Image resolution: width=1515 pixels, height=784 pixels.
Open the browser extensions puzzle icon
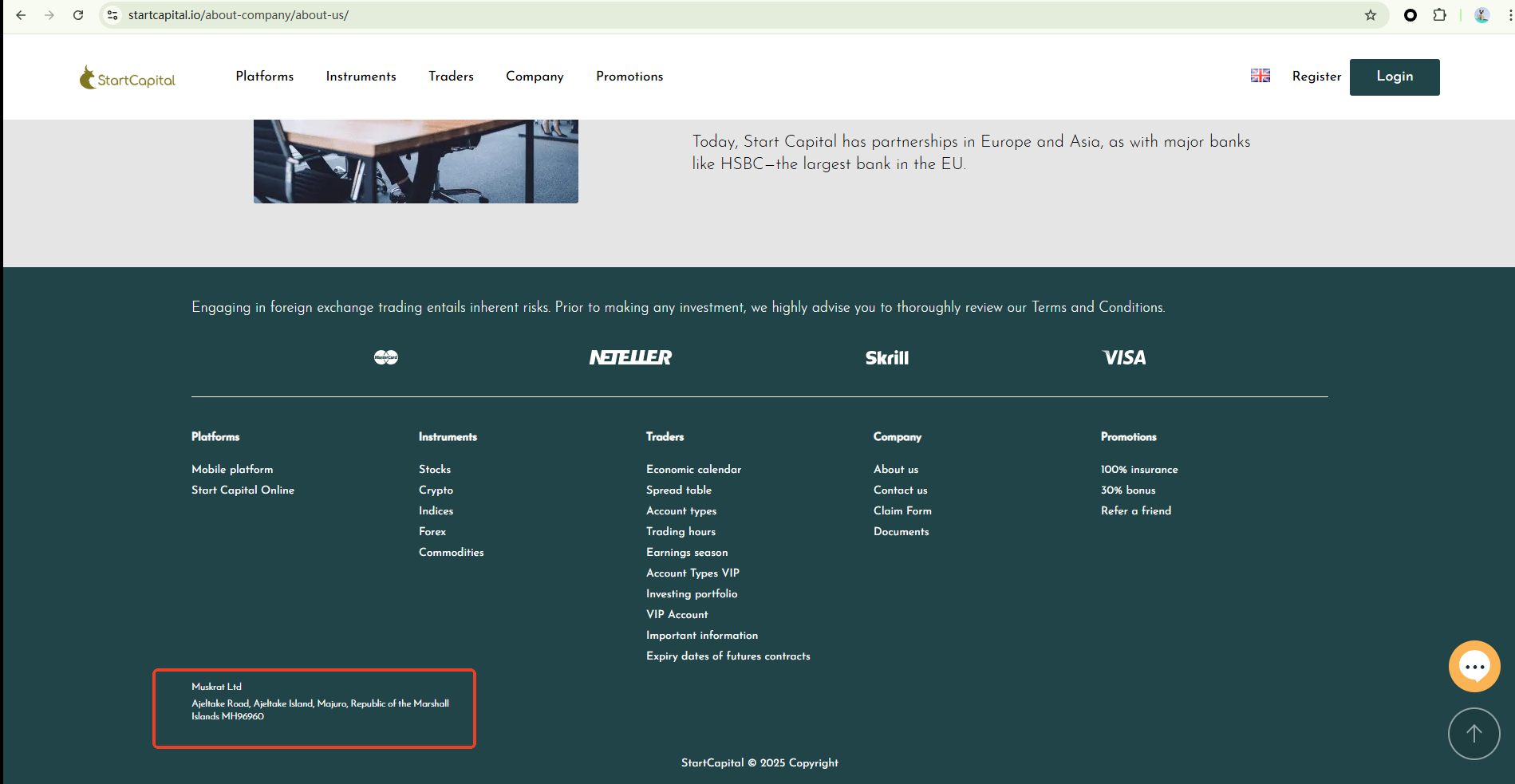[1439, 15]
